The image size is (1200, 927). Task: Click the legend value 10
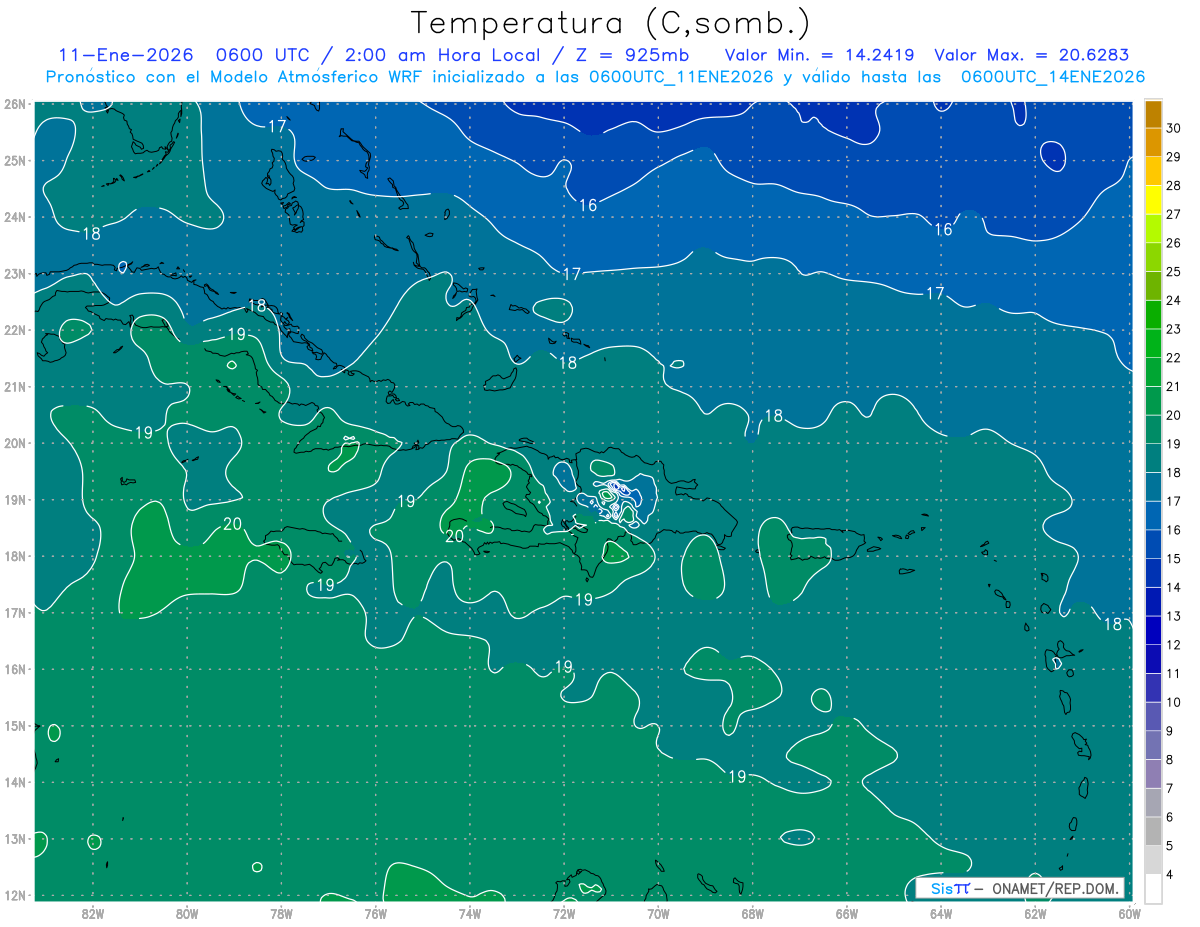[x=1173, y=702]
